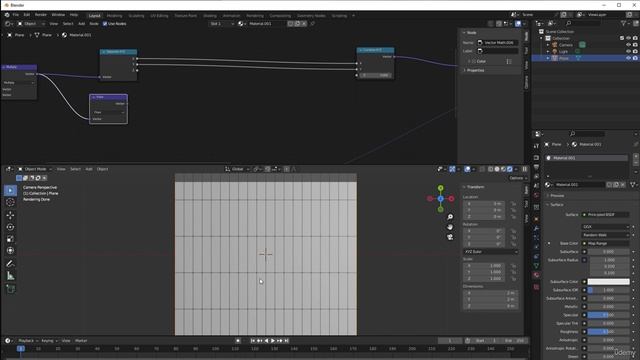Viewport: 640px width, 360px height.
Task: Enable solid viewport shading mode
Action: [497, 169]
